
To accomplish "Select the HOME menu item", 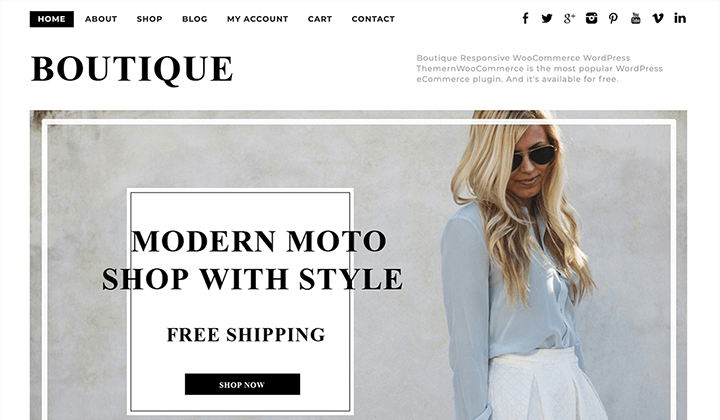I will (51, 19).
